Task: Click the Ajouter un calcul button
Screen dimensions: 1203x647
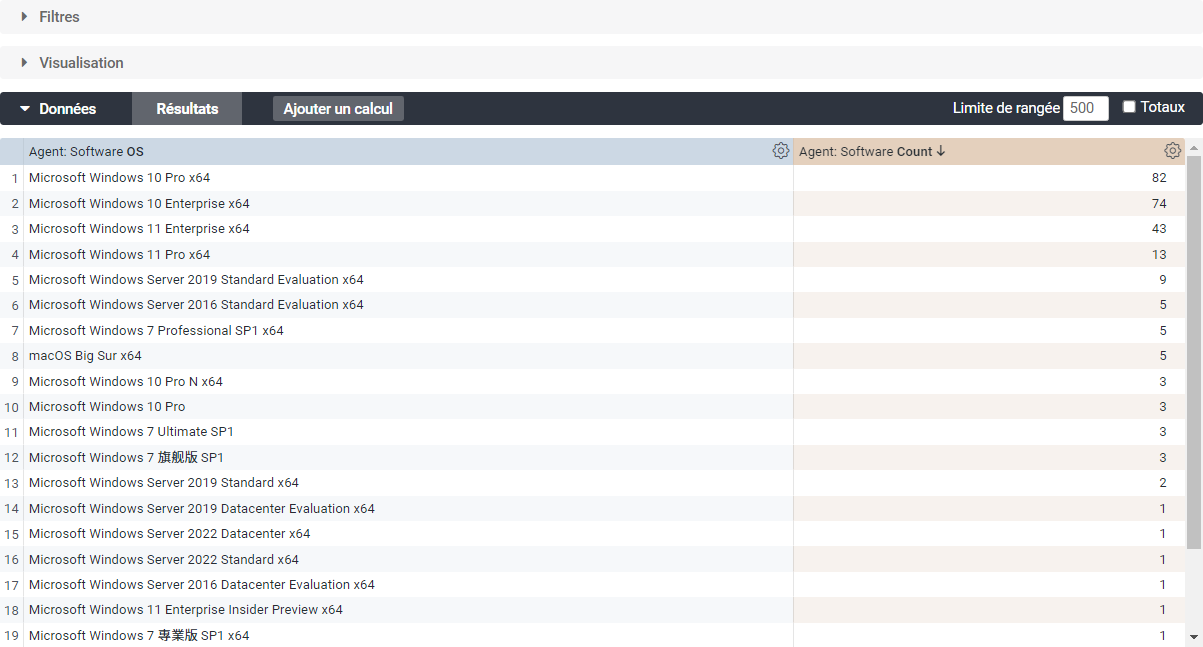Action: [338, 109]
